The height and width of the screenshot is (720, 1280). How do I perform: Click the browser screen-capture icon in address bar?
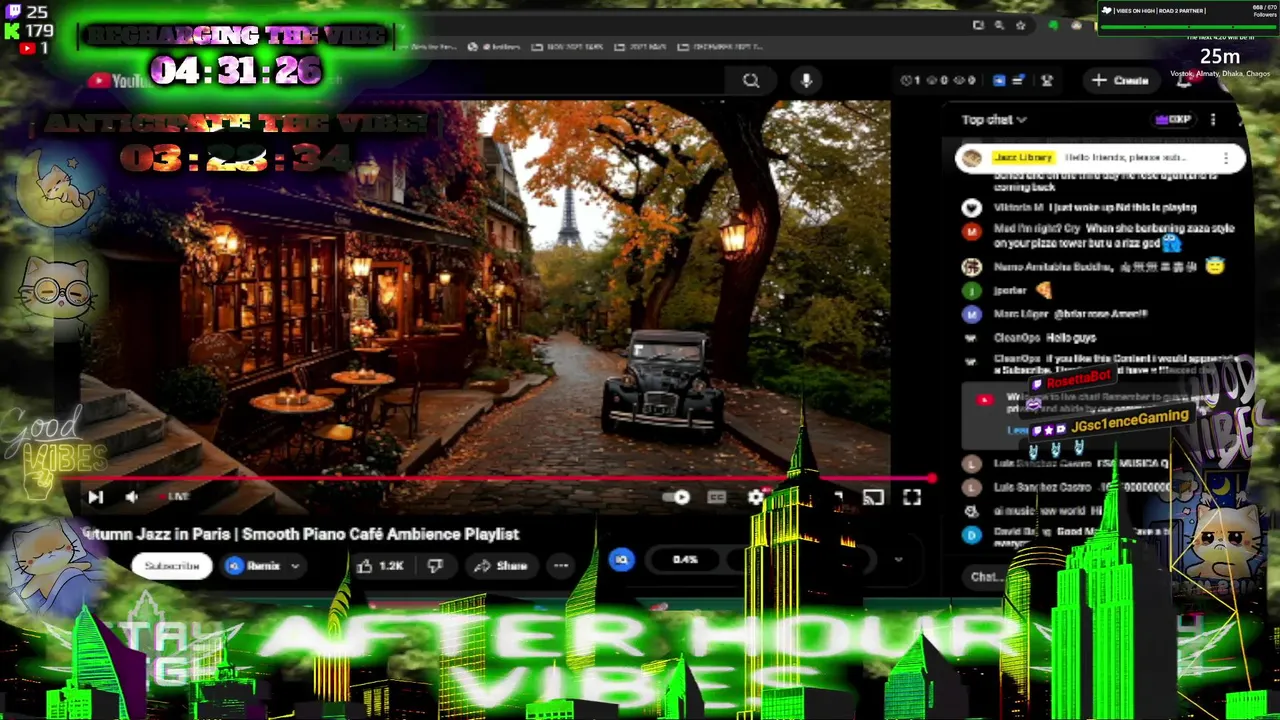coord(978,25)
